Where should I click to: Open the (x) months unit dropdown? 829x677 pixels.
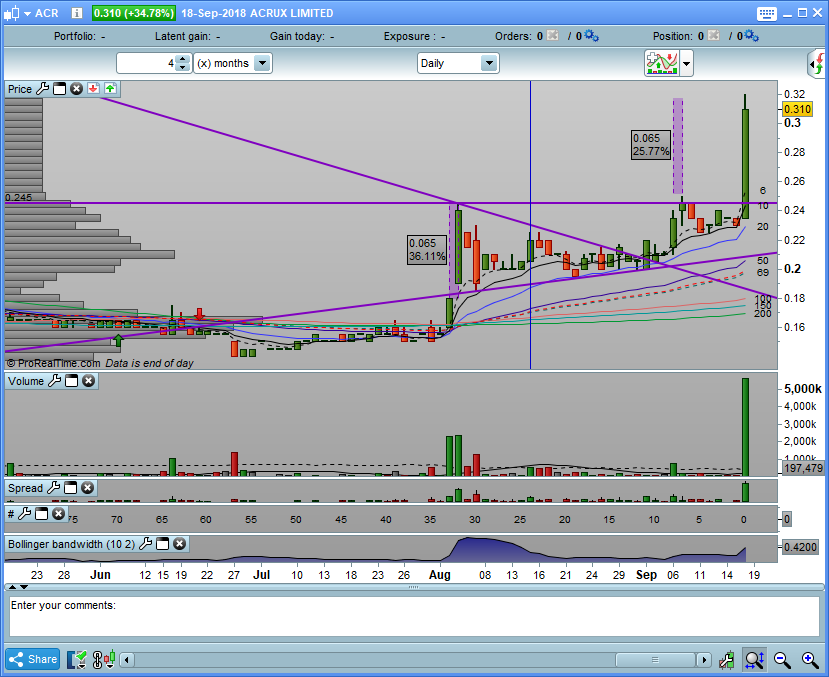[262, 63]
